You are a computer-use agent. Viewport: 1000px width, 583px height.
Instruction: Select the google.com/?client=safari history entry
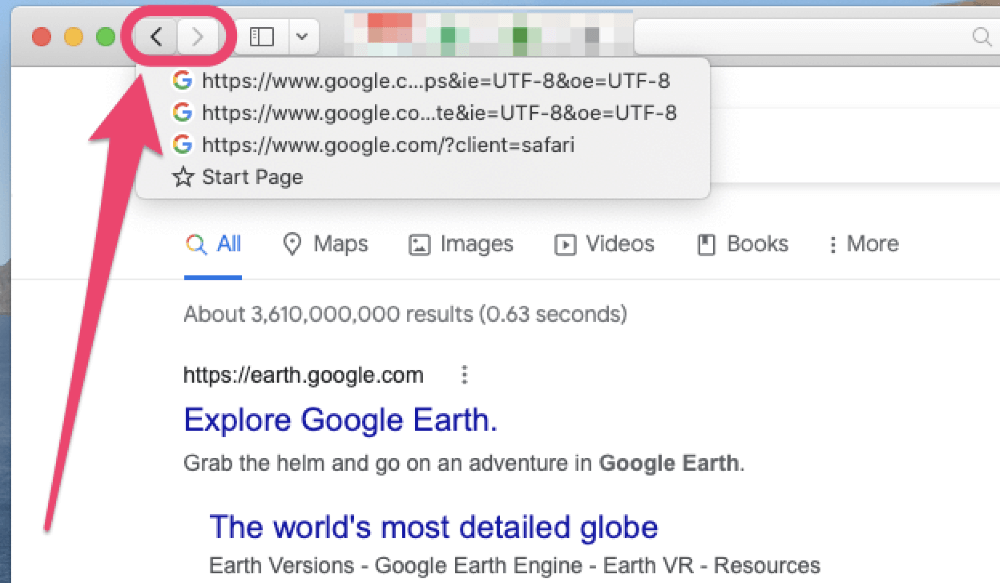(422, 145)
